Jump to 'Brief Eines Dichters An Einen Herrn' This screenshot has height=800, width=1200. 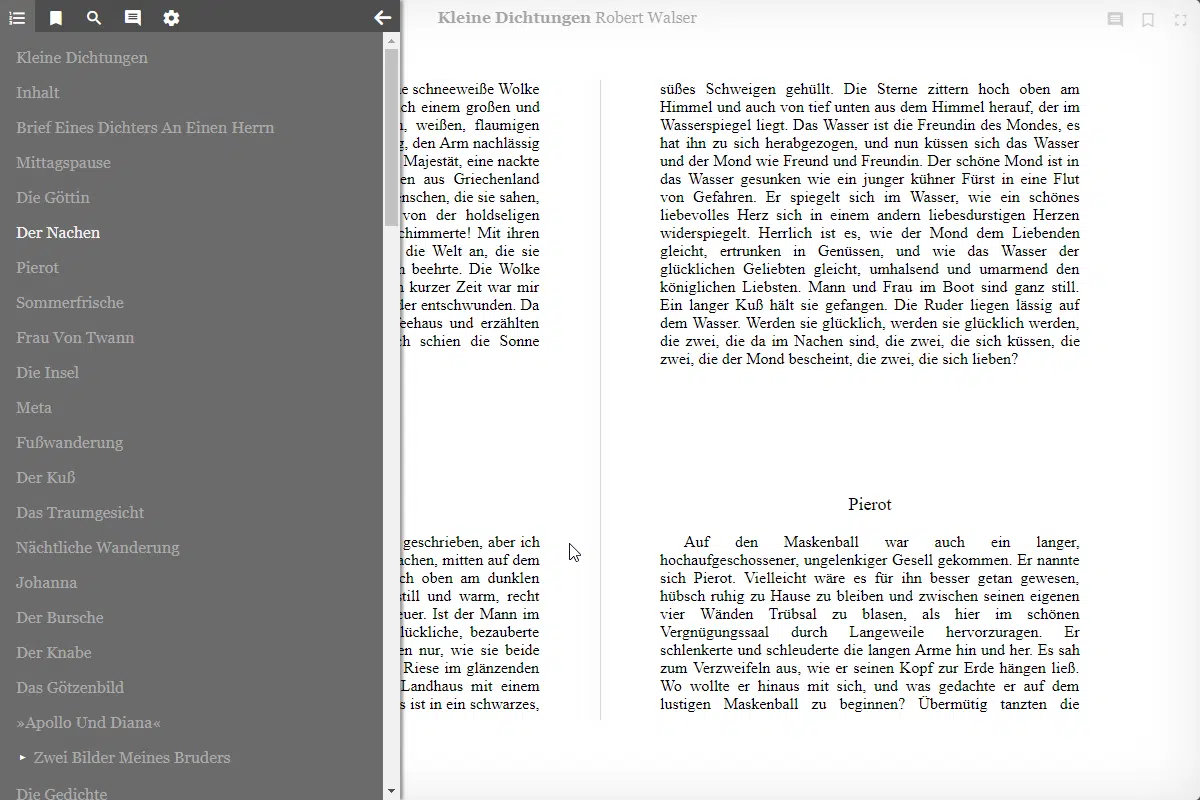[x=145, y=127]
